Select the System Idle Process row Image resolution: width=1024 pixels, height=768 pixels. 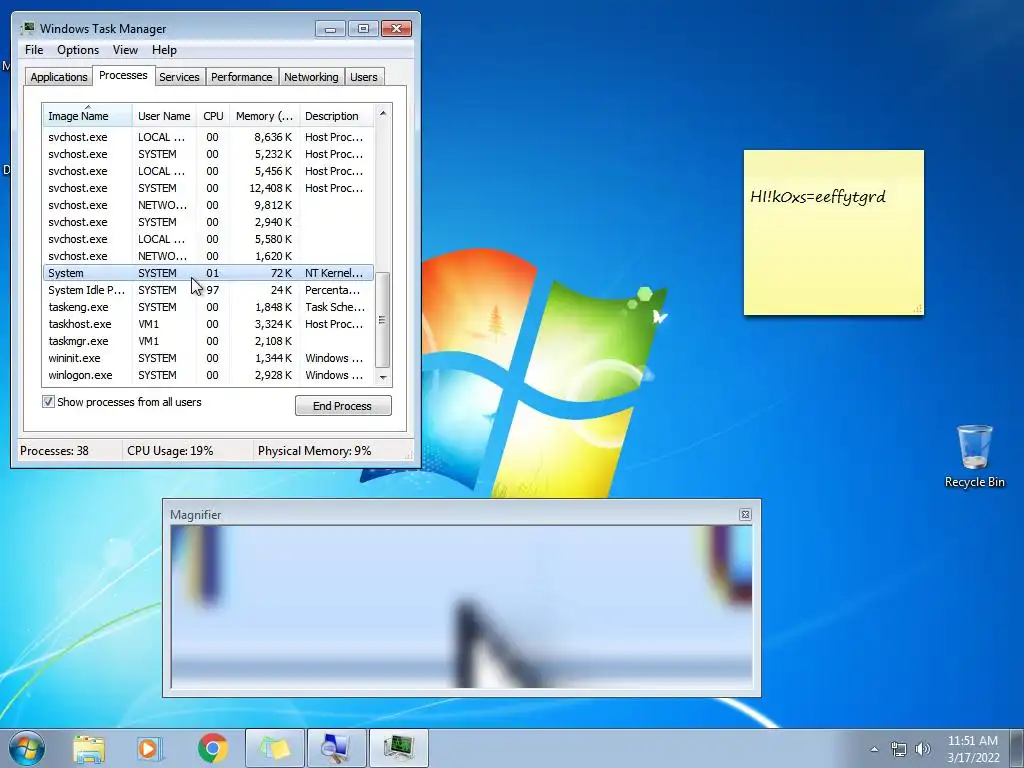208,290
